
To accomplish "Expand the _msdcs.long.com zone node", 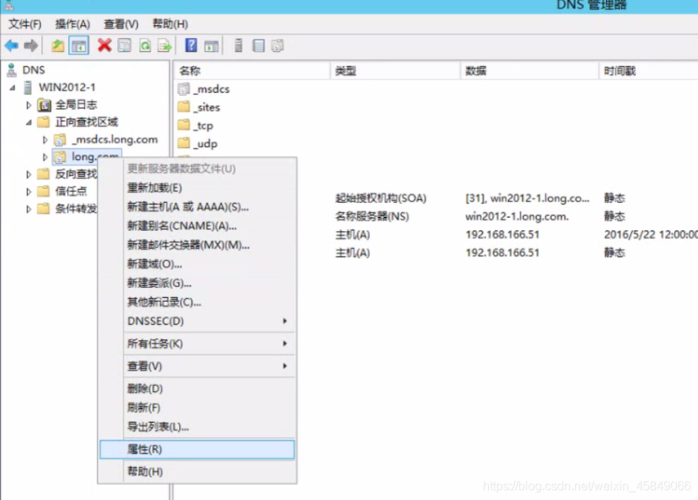I will point(45,140).
